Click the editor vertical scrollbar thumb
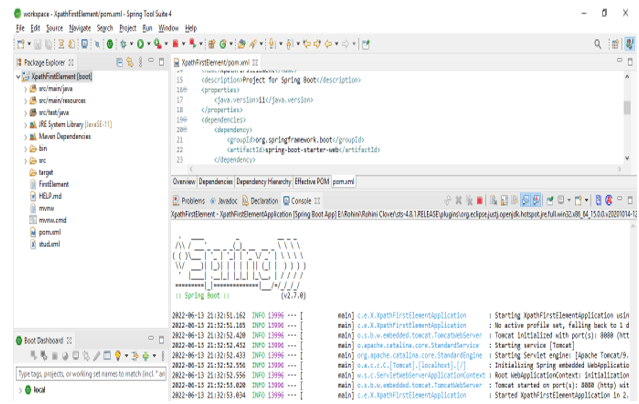 pos(627,108)
